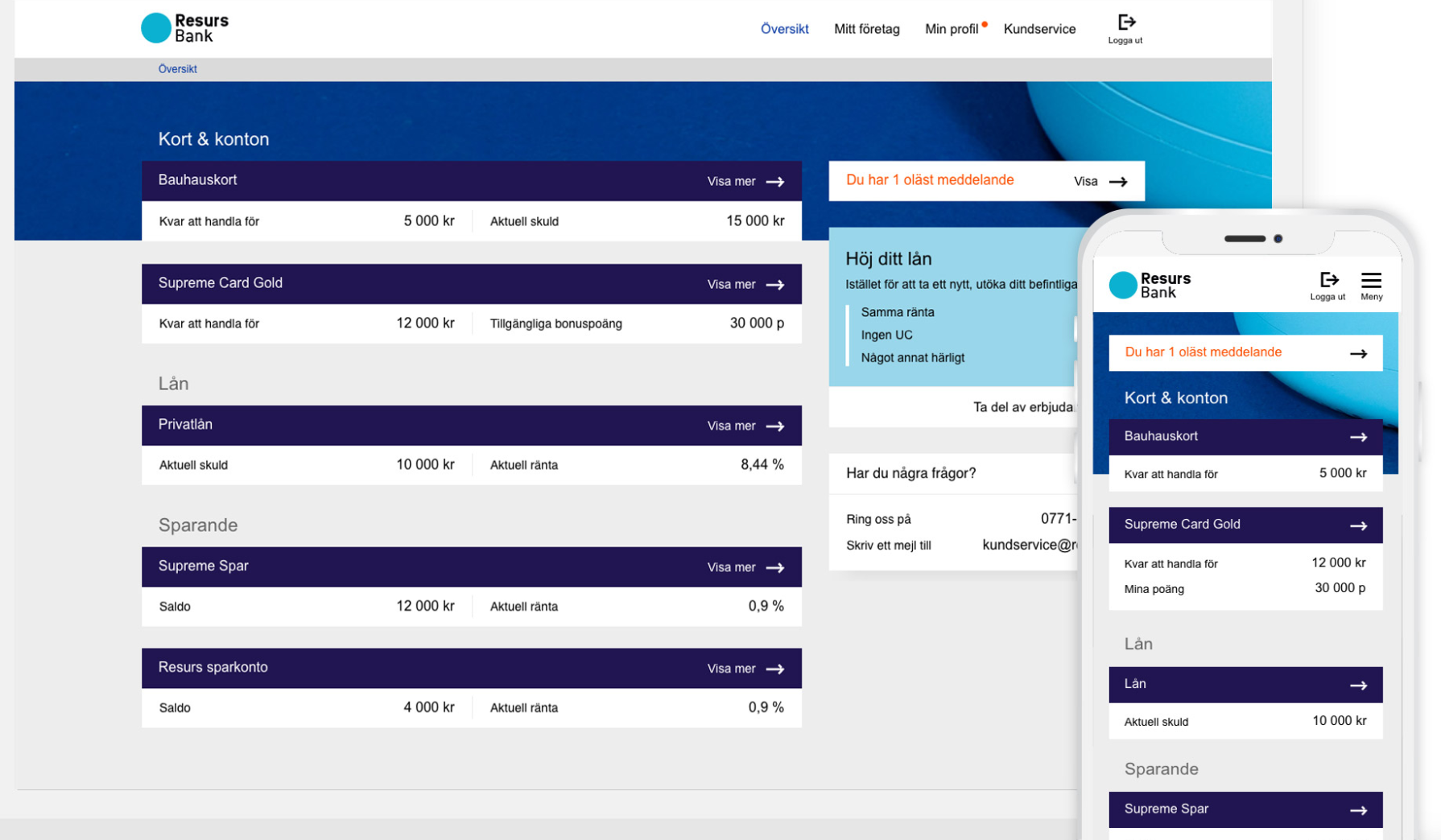1441x840 pixels.
Task: Click the Resurs Bank logo in desktop header
Action: (x=184, y=27)
